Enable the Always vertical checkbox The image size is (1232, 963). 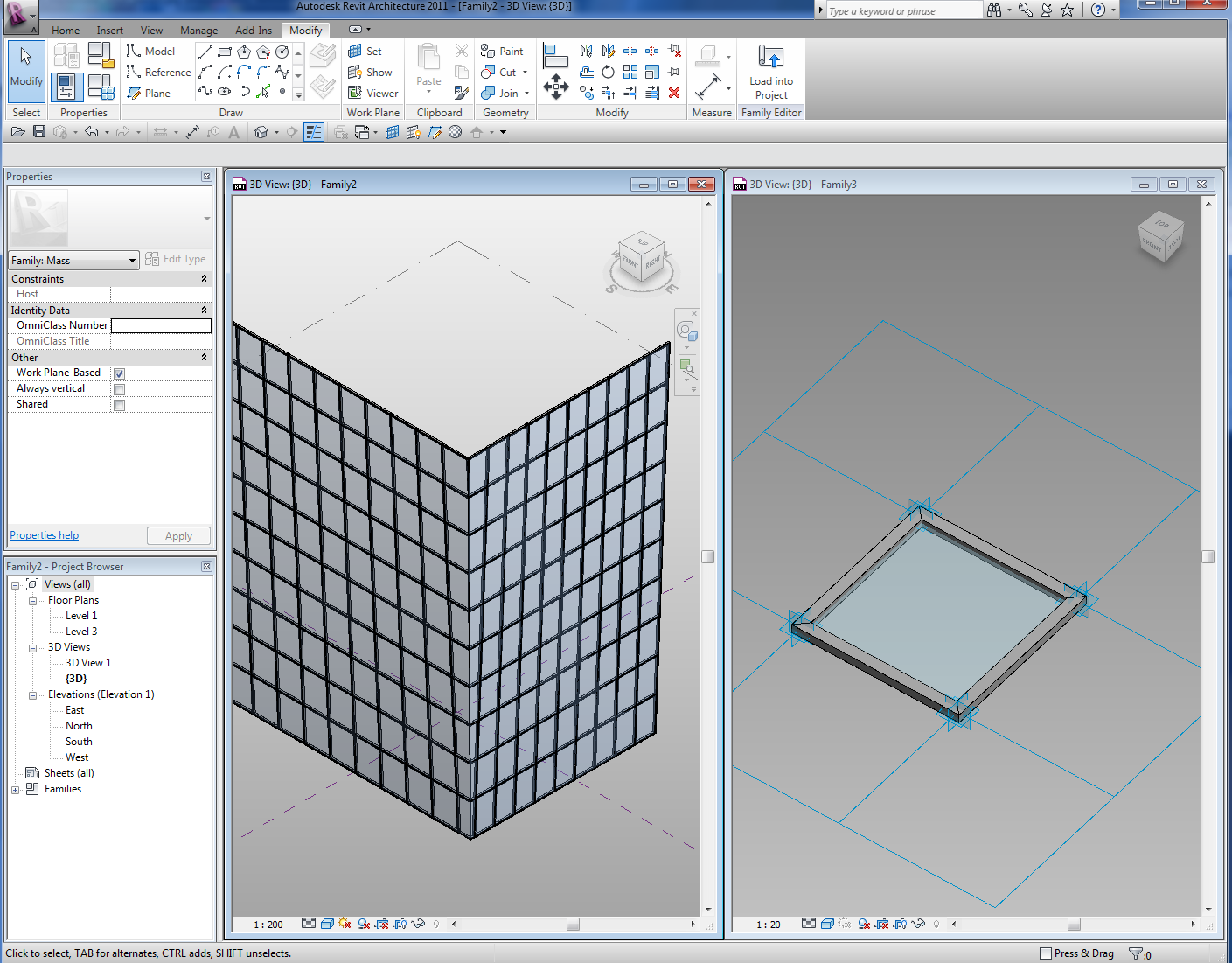coord(119,389)
